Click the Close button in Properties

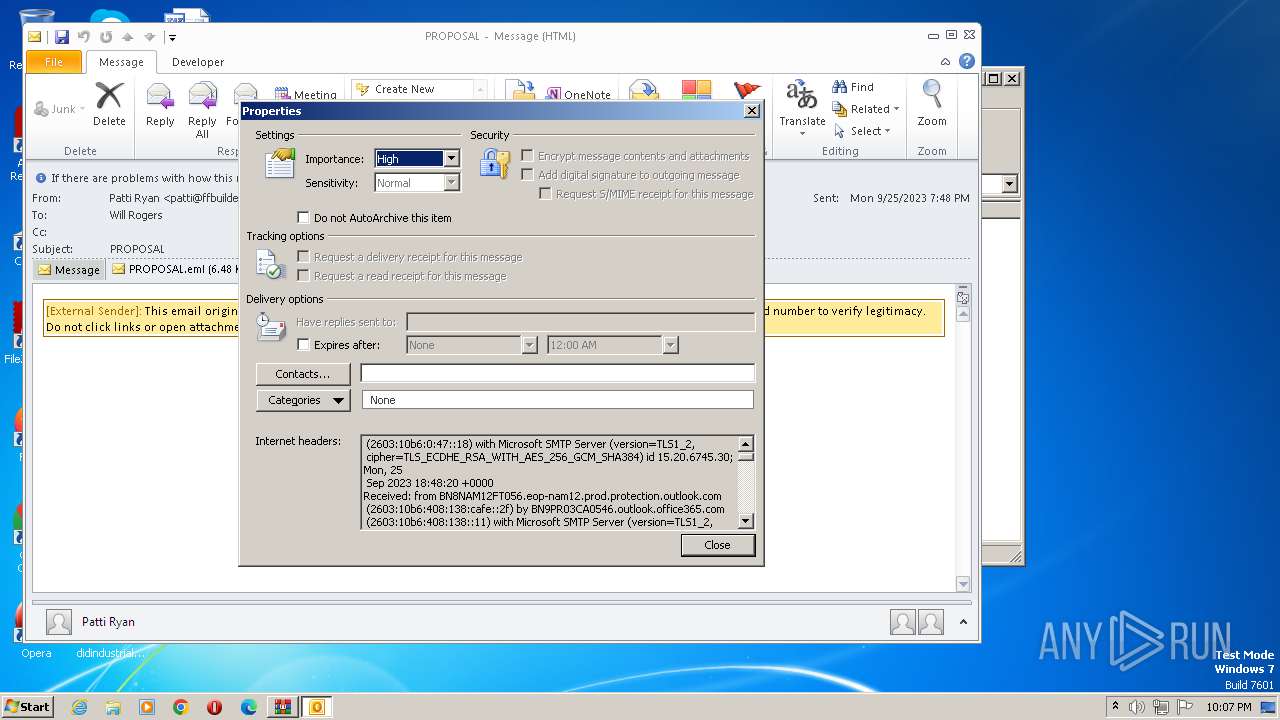tap(717, 545)
